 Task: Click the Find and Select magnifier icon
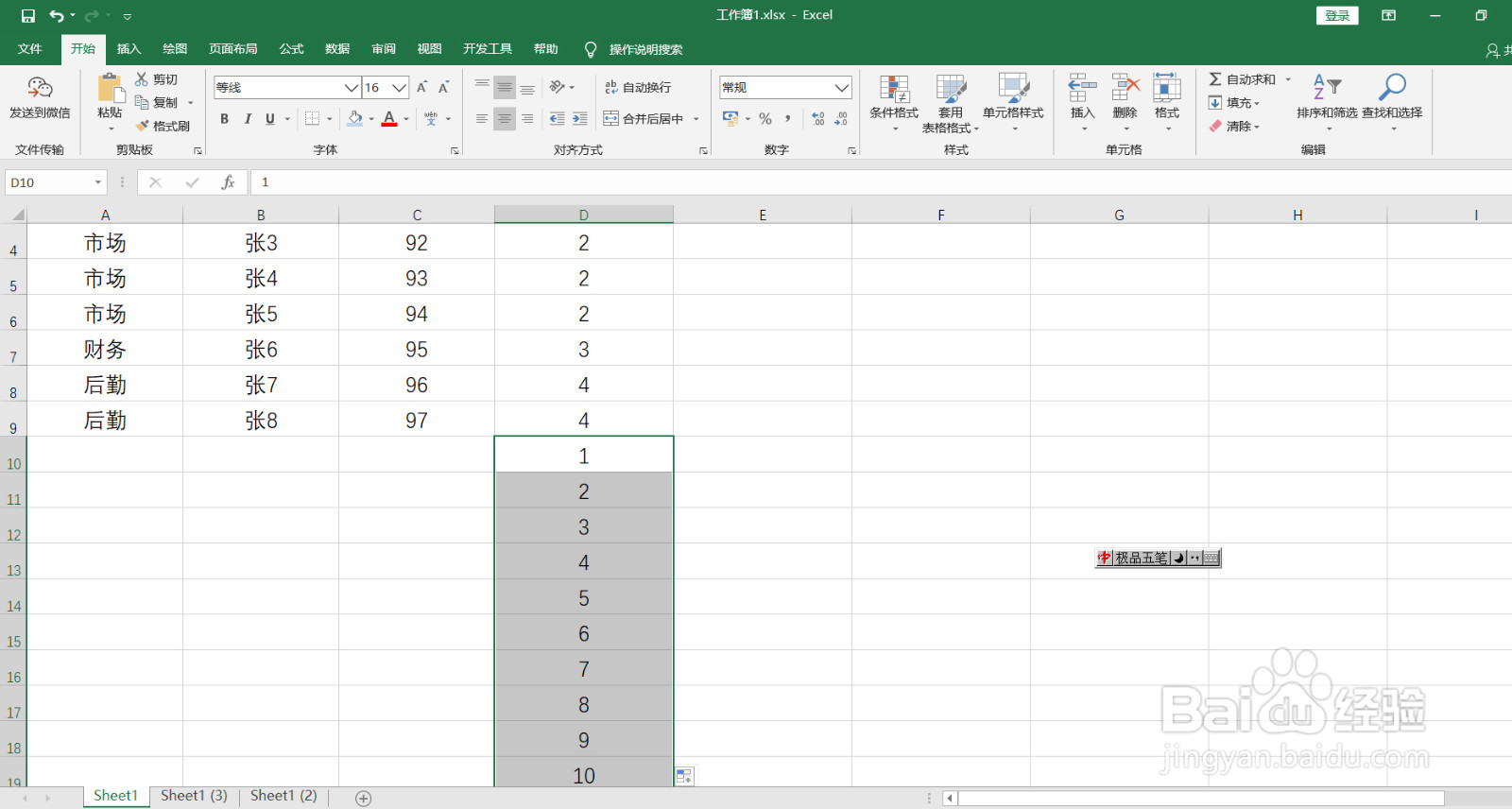(1392, 87)
